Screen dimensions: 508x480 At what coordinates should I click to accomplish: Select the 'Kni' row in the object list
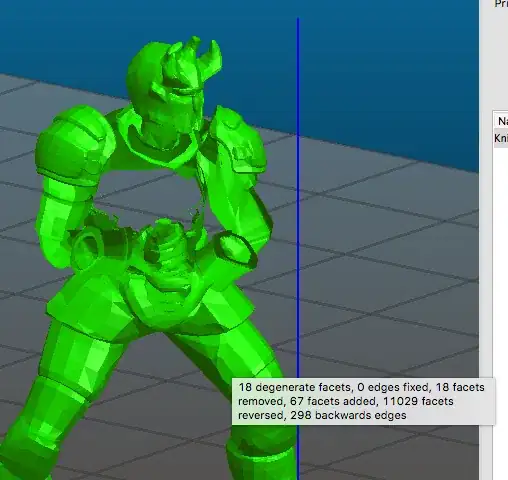tap(501, 138)
